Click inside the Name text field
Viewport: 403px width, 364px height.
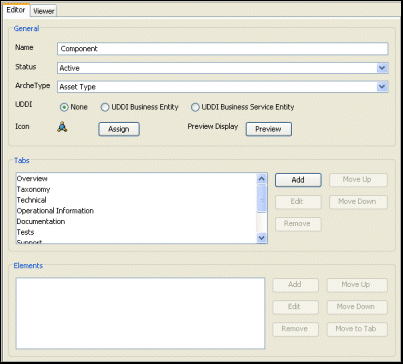coord(222,49)
